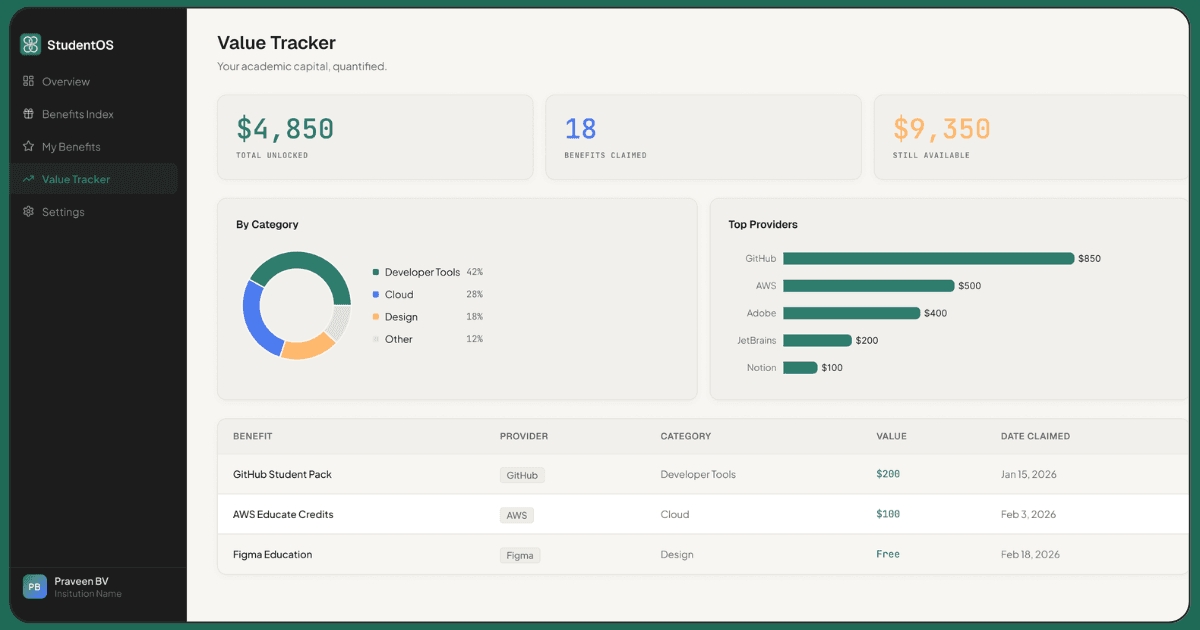The width and height of the screenshot is (1200, 630).
Task: Click the StudentOS logo icon
Action: pyautogui.click(x=30, y=44)
